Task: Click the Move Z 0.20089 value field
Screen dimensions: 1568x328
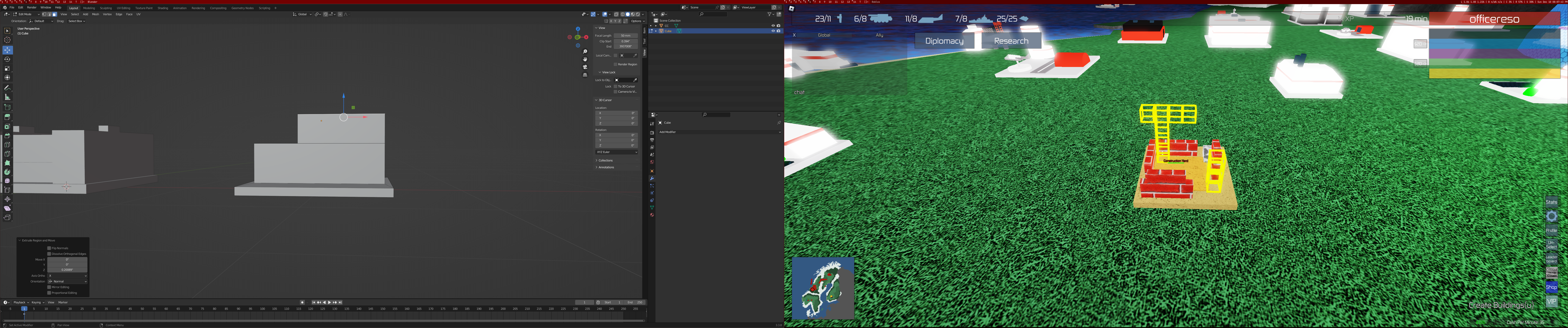Action: (x=67, y=270)
